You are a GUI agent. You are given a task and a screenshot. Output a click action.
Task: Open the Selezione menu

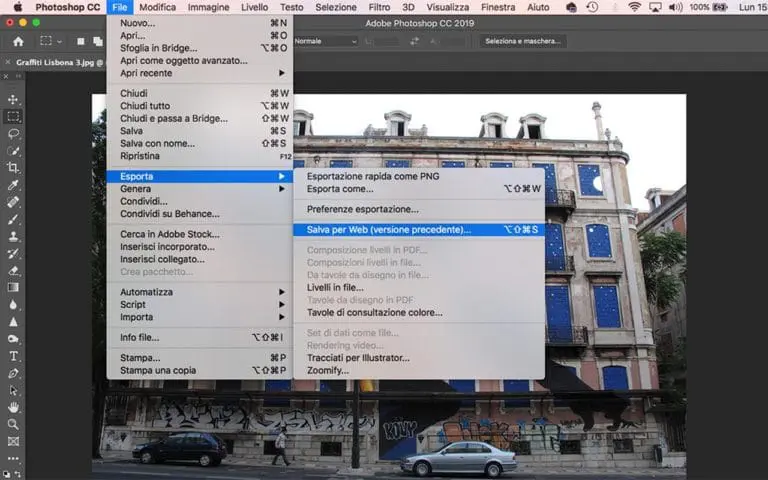[336, 7]
